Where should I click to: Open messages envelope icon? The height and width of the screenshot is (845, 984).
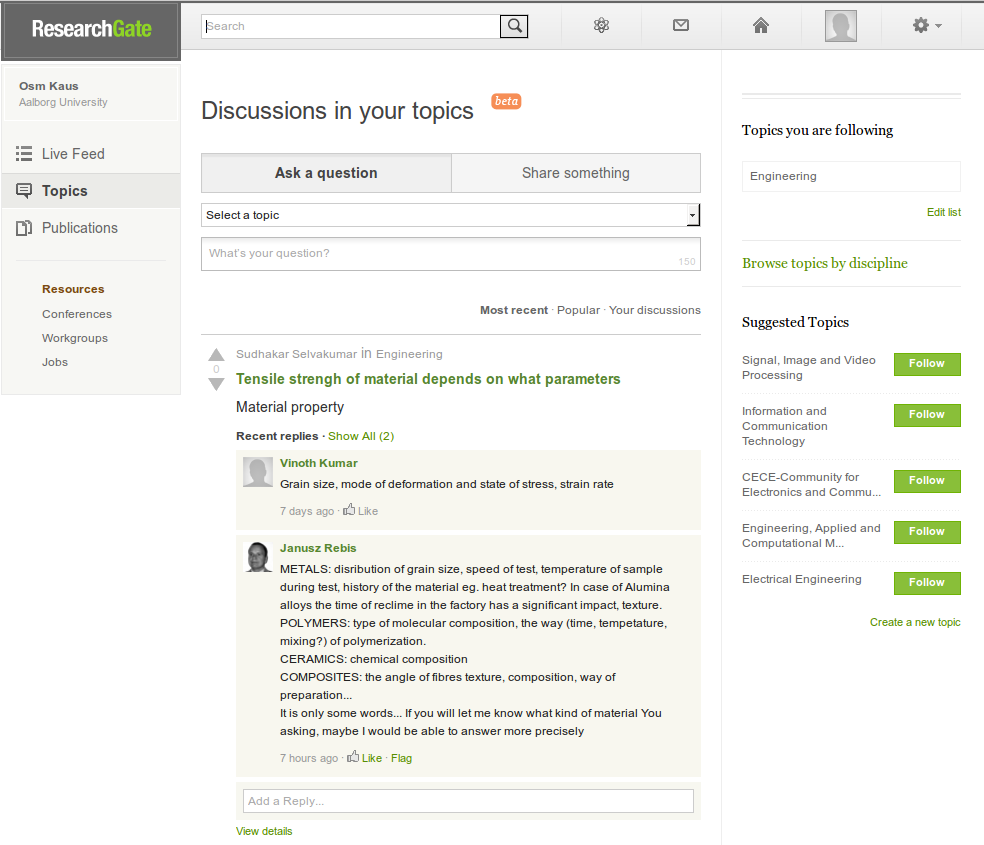coord(681,26)
